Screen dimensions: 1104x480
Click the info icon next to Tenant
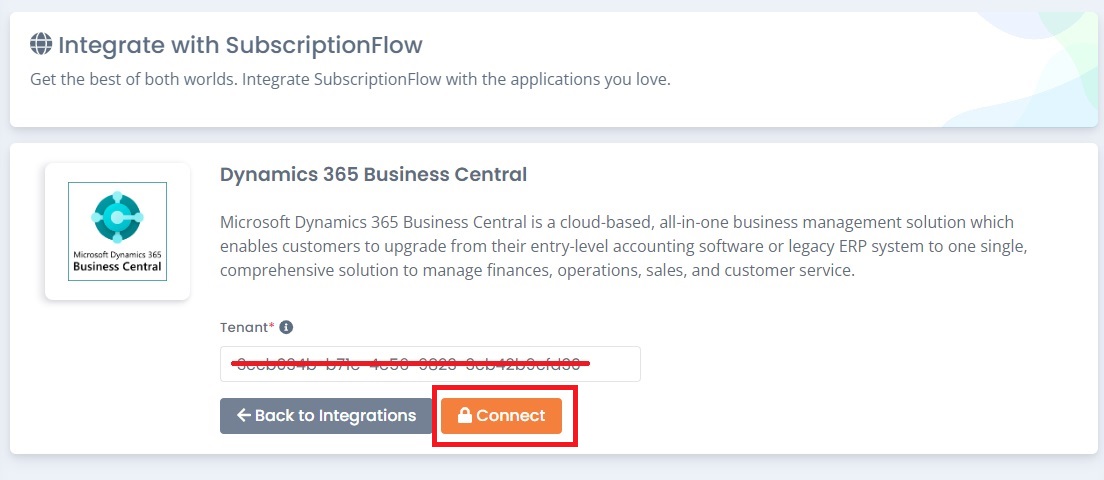[x=286, y=327]
